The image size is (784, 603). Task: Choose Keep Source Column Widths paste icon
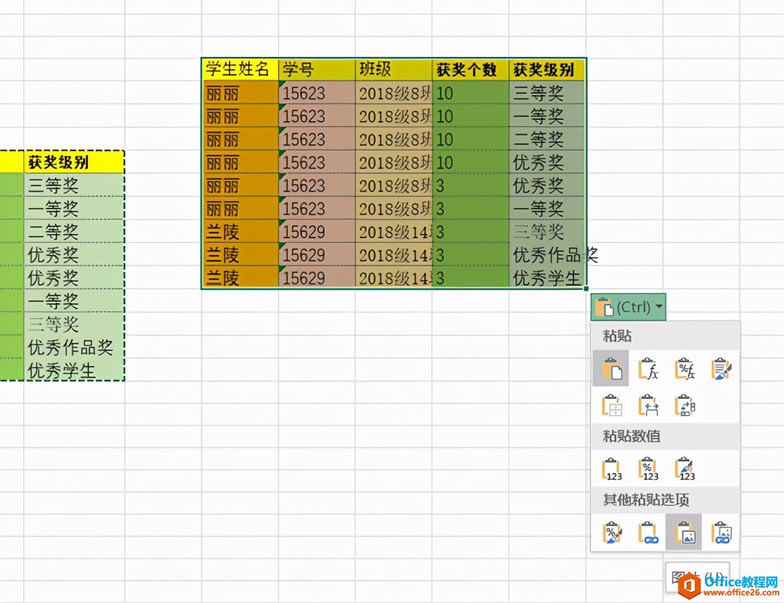pos(648,405)
